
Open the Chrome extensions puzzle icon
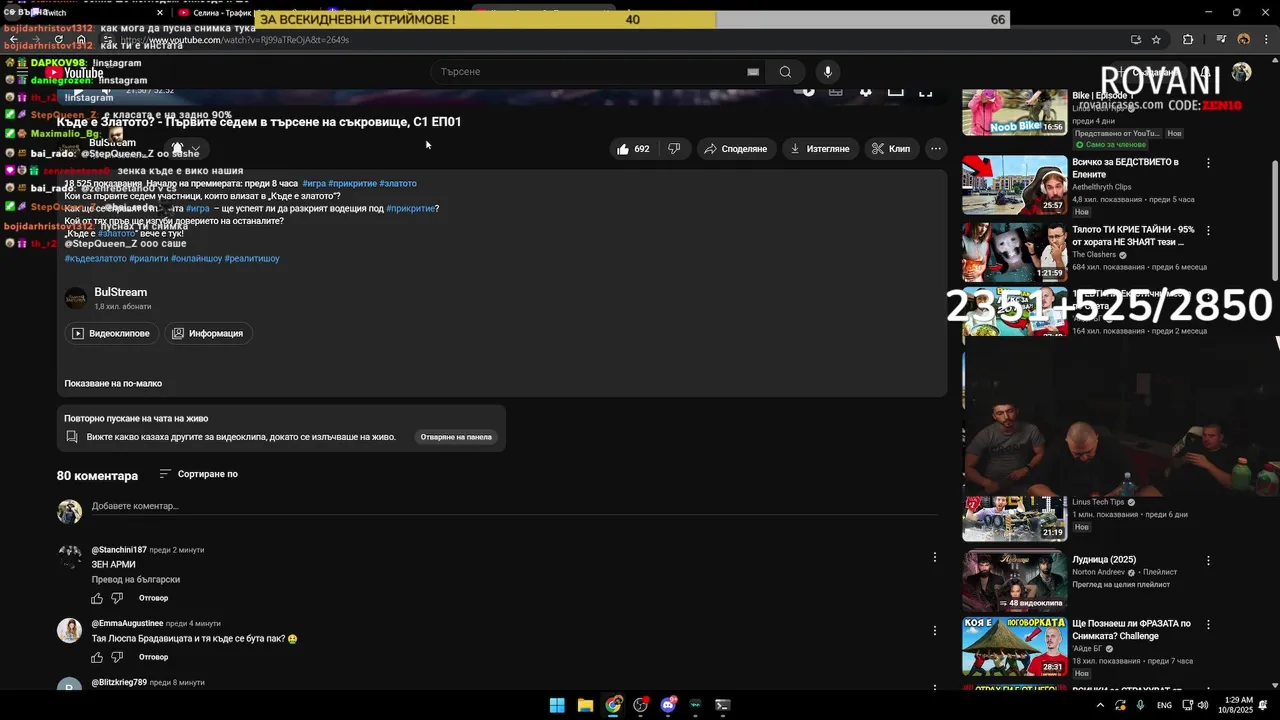[x=1188, y=40]
